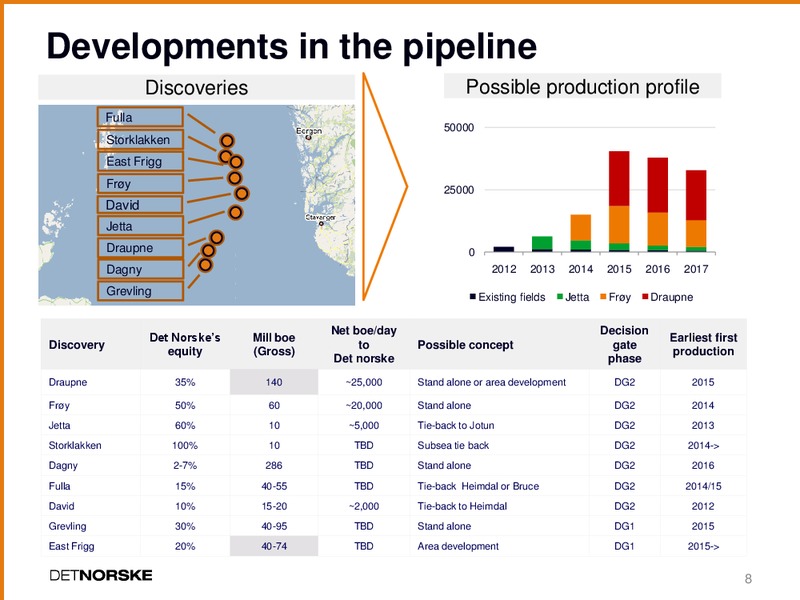
Task: Select the Storklakken map label
Action: click(x=140, y=139)
